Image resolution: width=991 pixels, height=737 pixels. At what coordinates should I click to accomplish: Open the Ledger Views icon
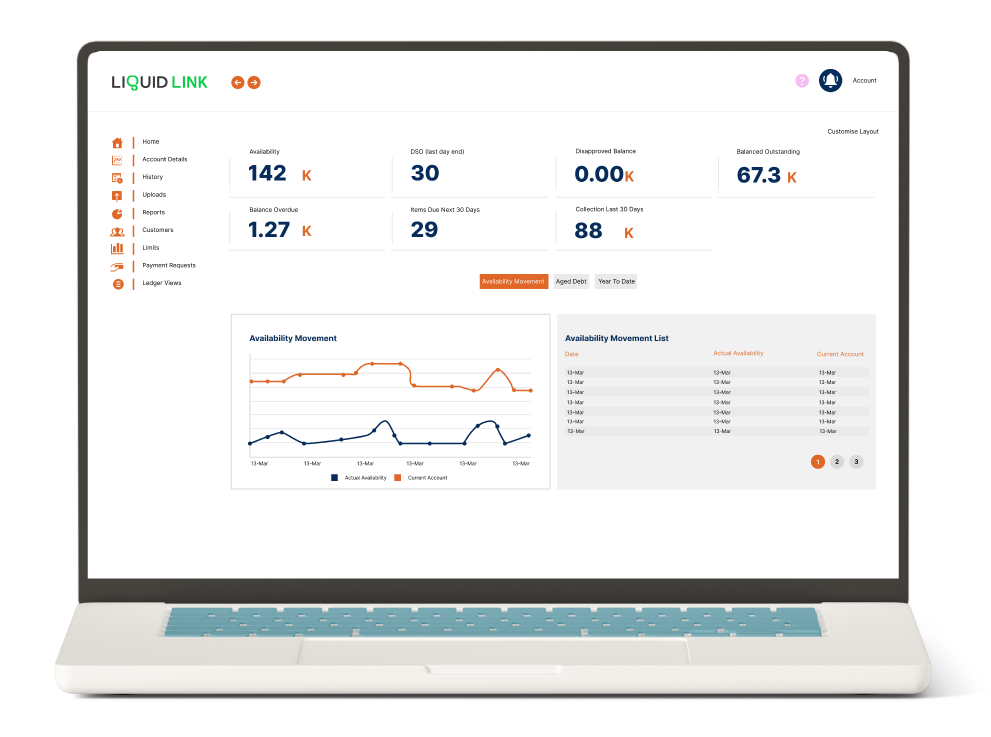click(116, 283)
